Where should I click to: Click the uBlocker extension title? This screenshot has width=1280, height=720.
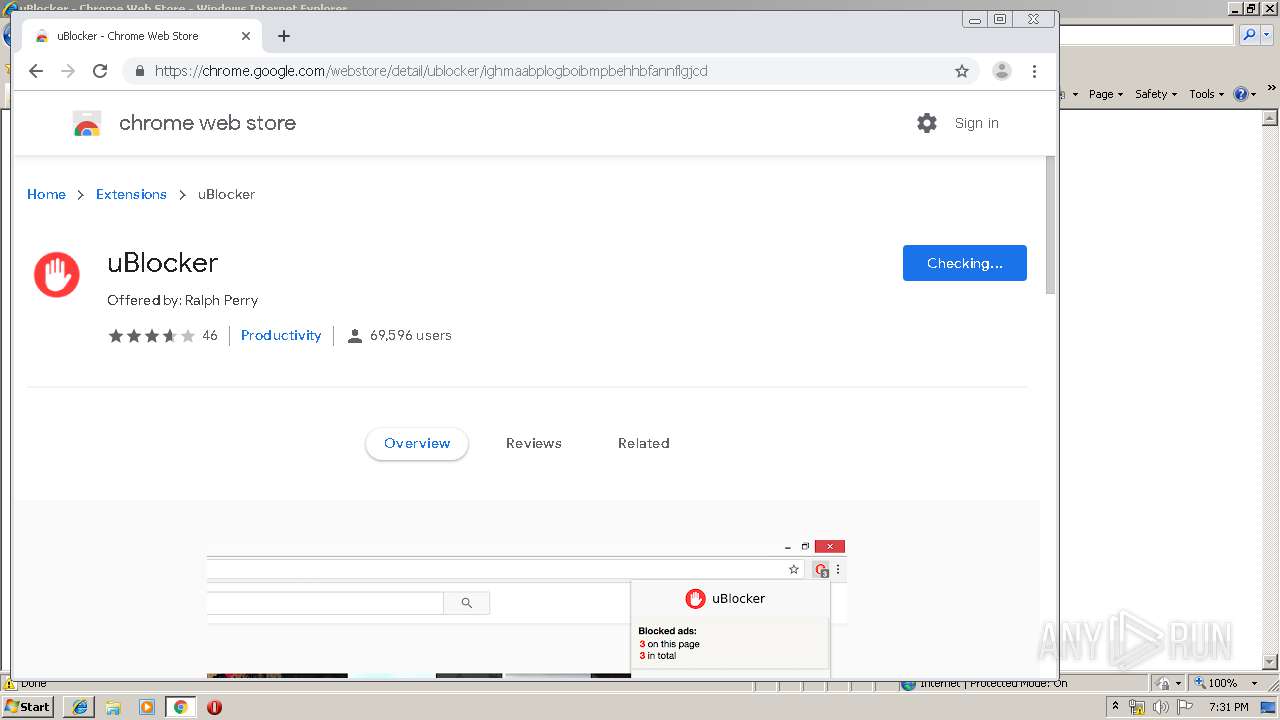coord(162,262)
